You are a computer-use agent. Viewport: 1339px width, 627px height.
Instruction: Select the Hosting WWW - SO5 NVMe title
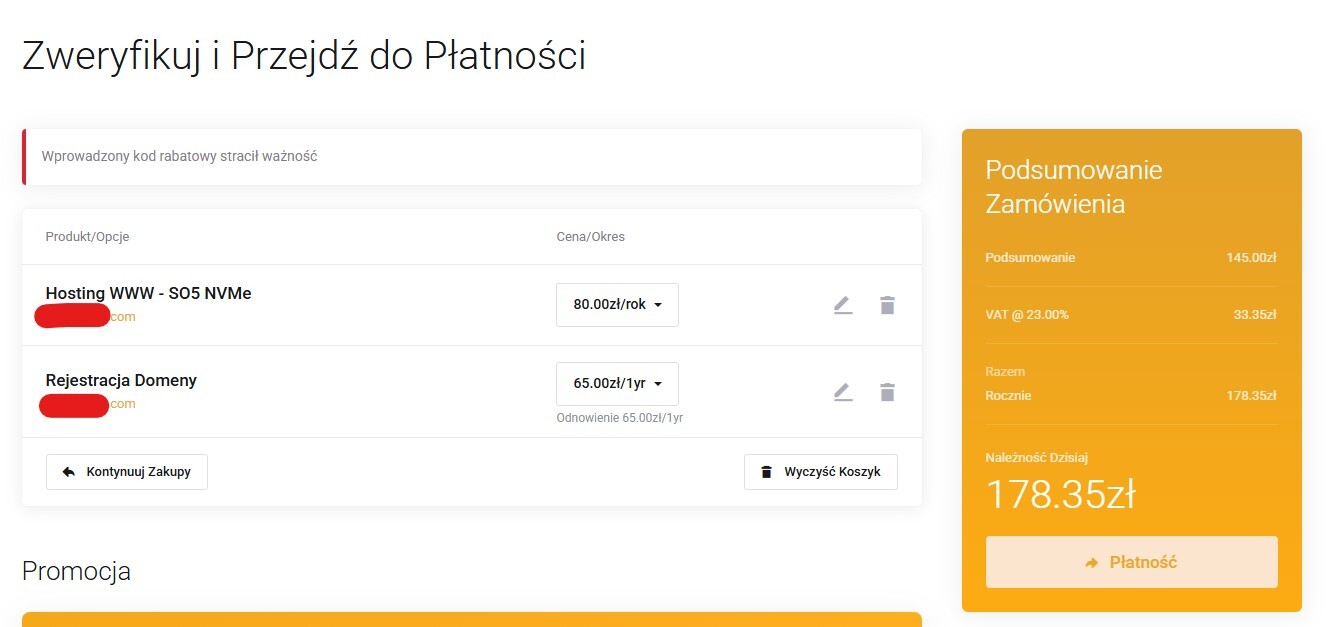(x=148, y=293)
